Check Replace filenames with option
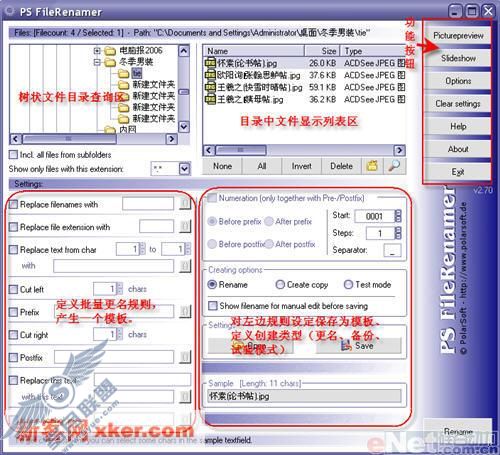This screenshot has height=455, width=500. pos(13,204)
